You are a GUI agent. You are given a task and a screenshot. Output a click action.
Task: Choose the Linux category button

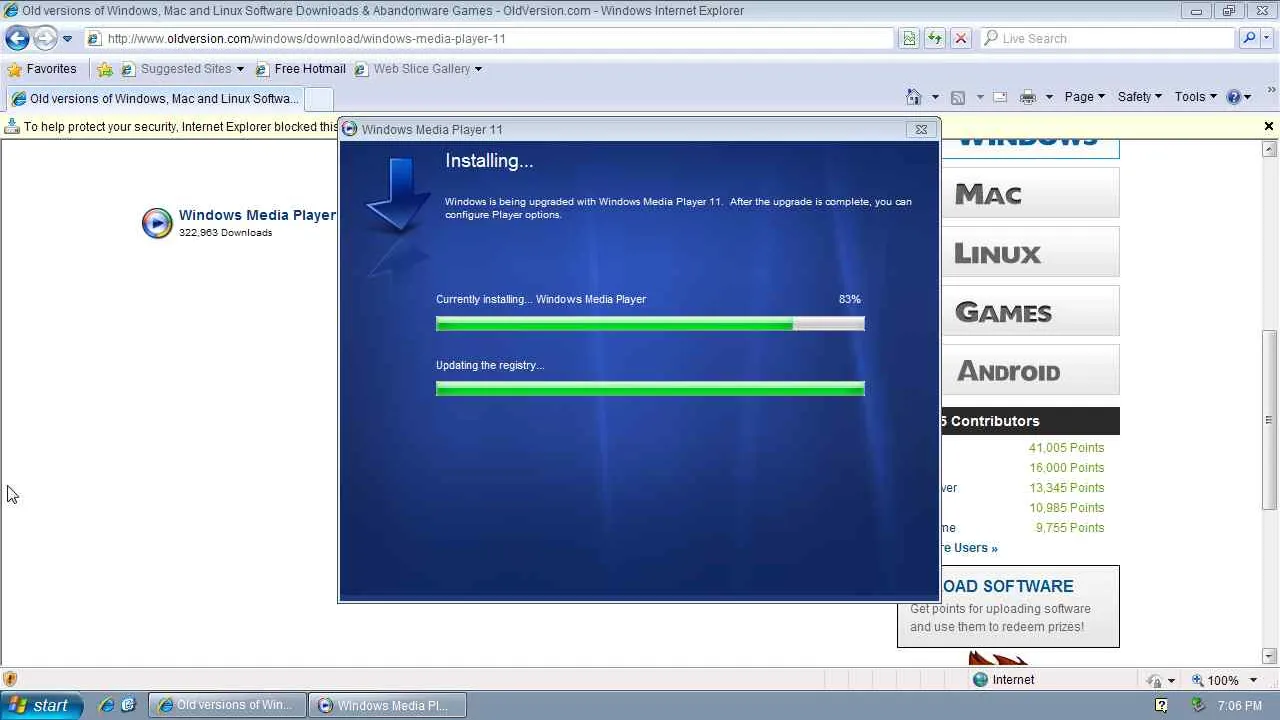pyautogui.click(x=1030, y=252)
